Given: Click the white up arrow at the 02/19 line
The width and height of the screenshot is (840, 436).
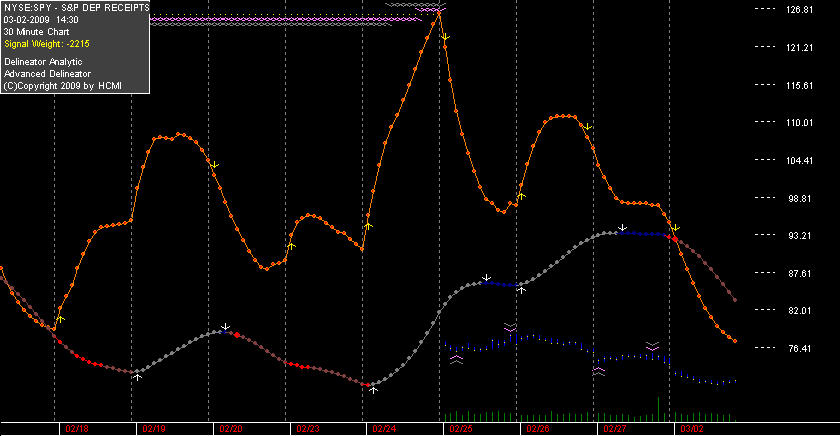Looking at the screenshot, I should point(138,378).
